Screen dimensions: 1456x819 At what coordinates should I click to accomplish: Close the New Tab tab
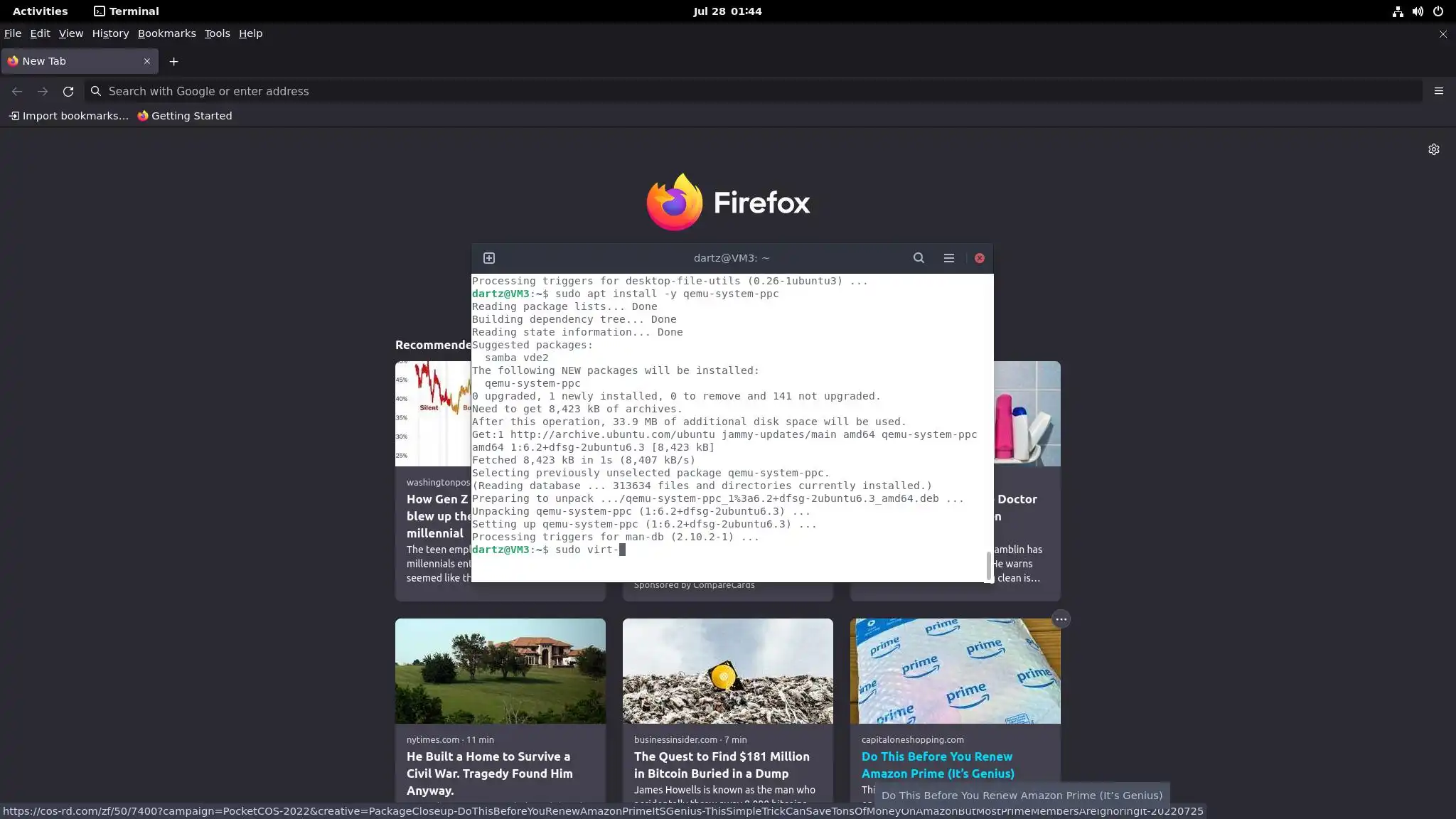(x=147, y=61)
